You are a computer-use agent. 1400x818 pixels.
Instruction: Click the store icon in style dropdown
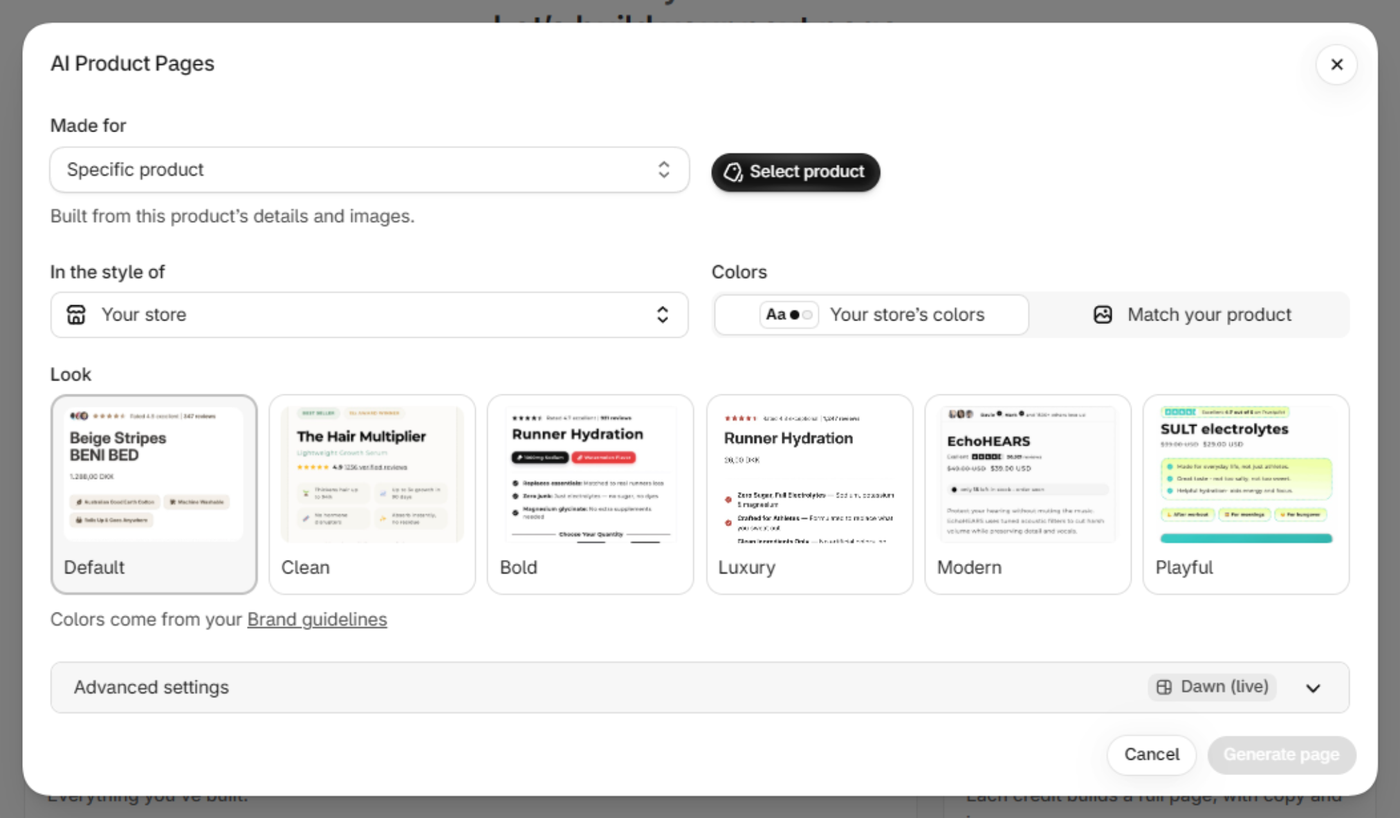76,315
